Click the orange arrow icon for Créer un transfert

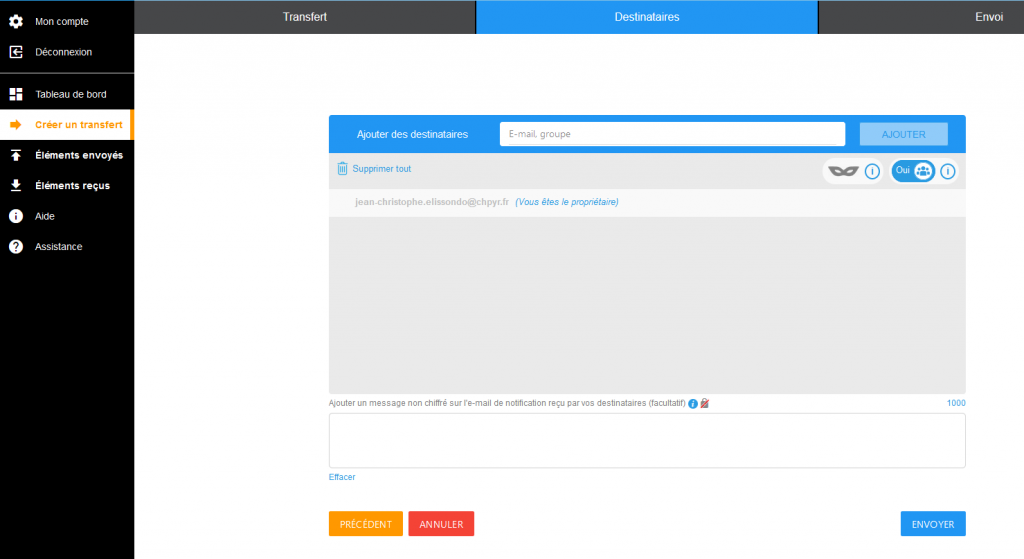[16, 125]
